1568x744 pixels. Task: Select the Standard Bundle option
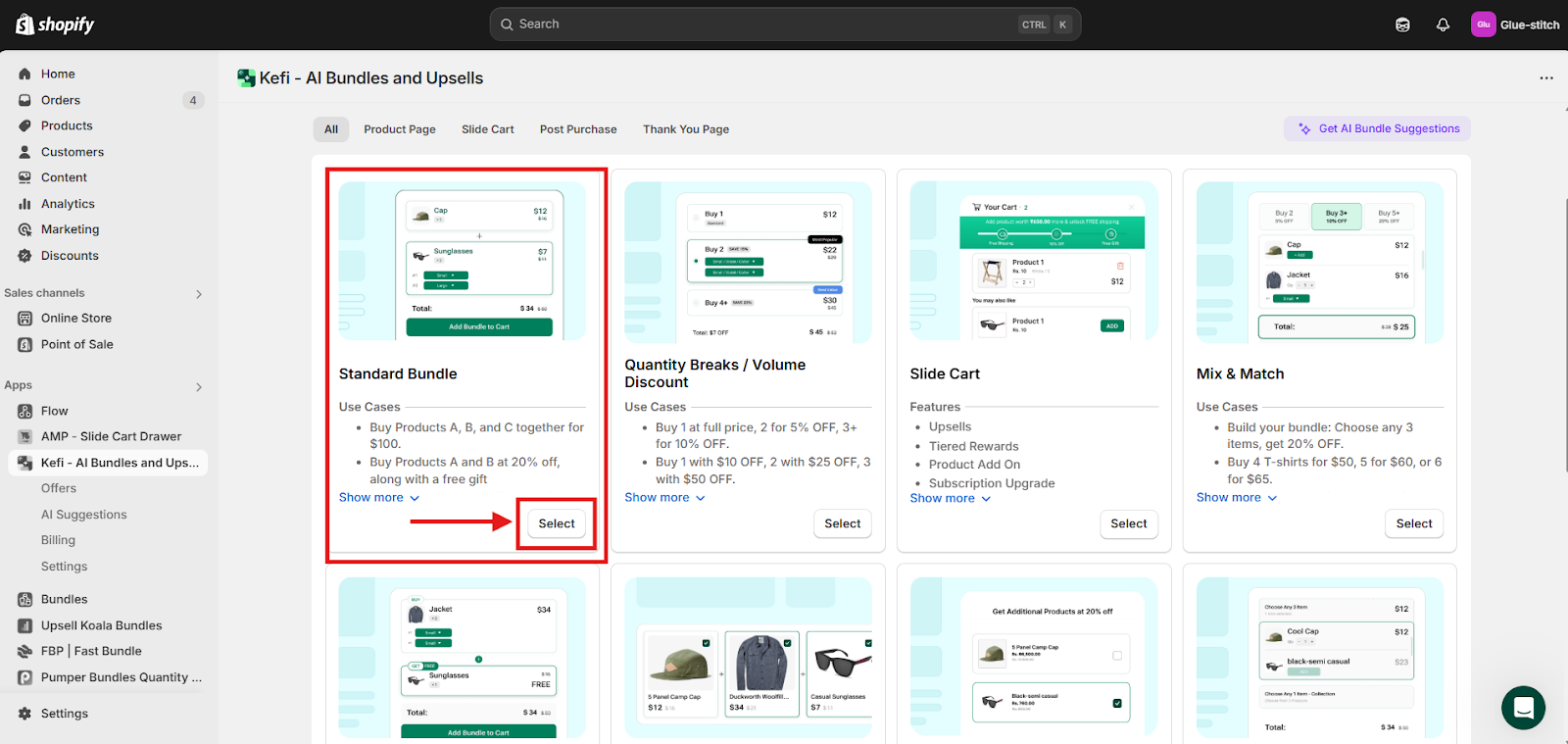(x=556, y=523)
